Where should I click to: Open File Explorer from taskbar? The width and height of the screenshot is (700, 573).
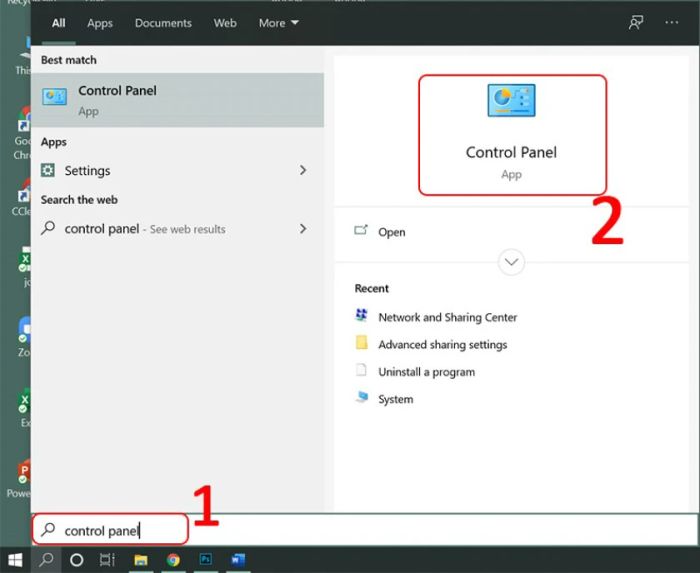[x=141, y=560]
